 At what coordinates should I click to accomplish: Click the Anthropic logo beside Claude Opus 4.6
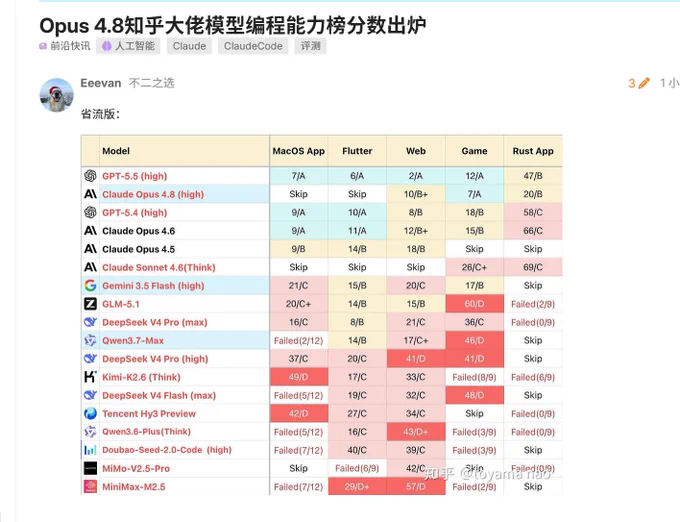pyautogui.click(x=90, y=230)
